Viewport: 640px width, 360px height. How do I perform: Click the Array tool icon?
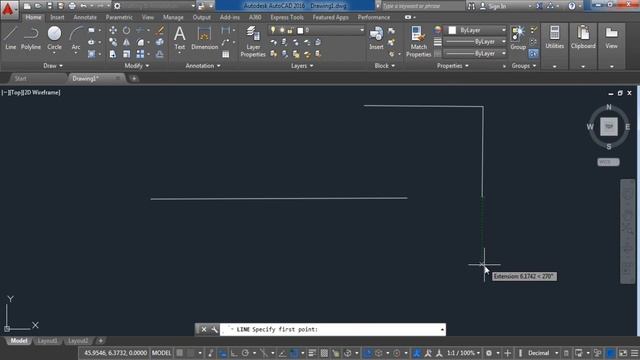click(140, 54)
